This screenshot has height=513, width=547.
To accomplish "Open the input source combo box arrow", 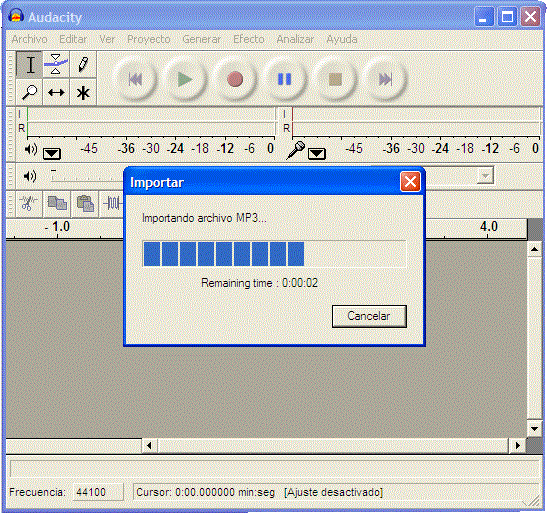I will pyautogui.click(x=485, y=175).
